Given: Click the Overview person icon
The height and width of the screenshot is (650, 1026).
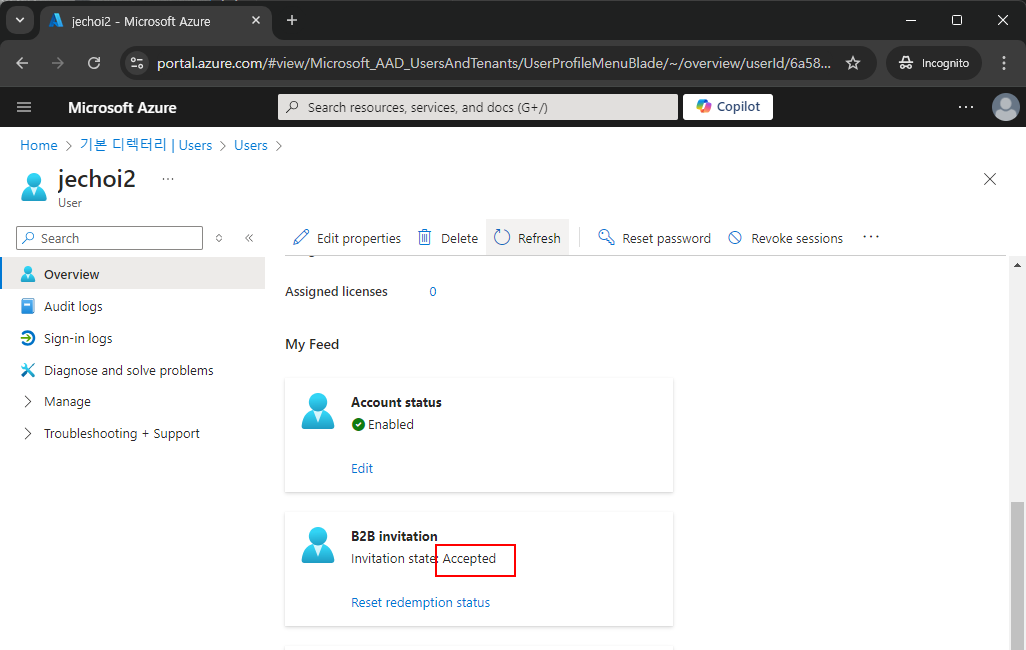Looking at the screenshot, I should [27, 274].
